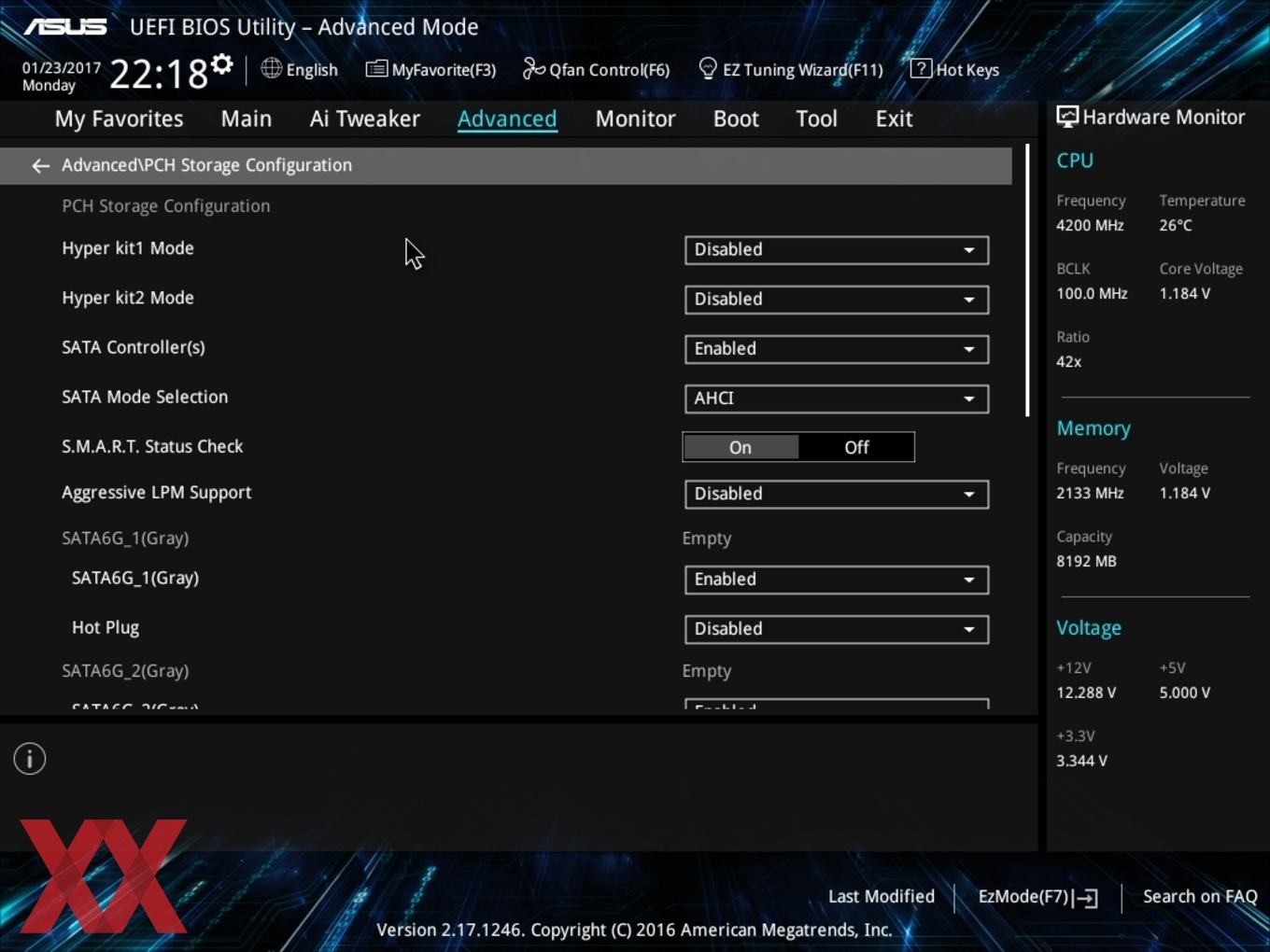Launch EZ Tuning Wizard(F11)
The height and width of the screenshot is (952, 1270).
click(791, 69)
